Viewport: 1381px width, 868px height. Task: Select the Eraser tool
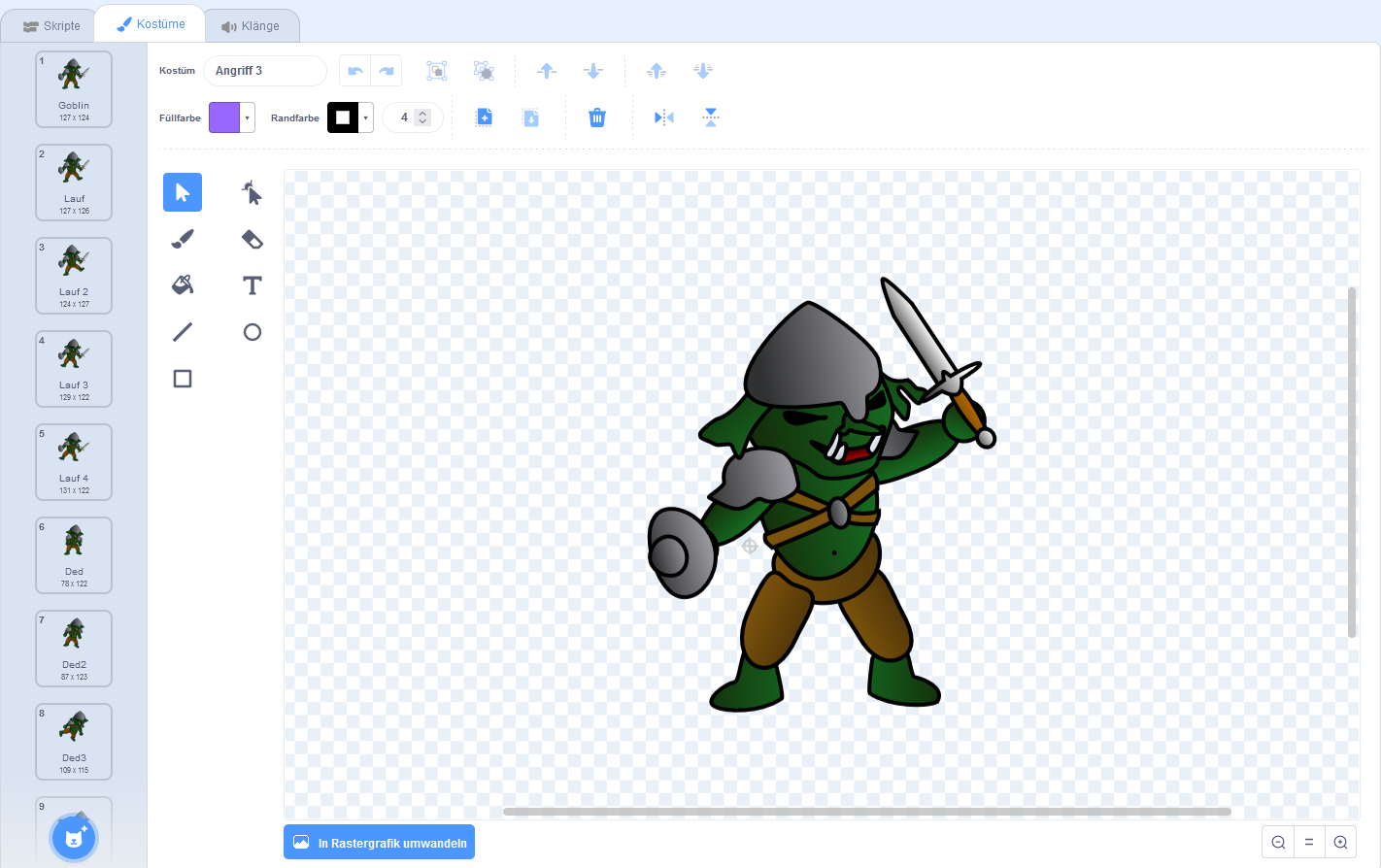point(252,239)
